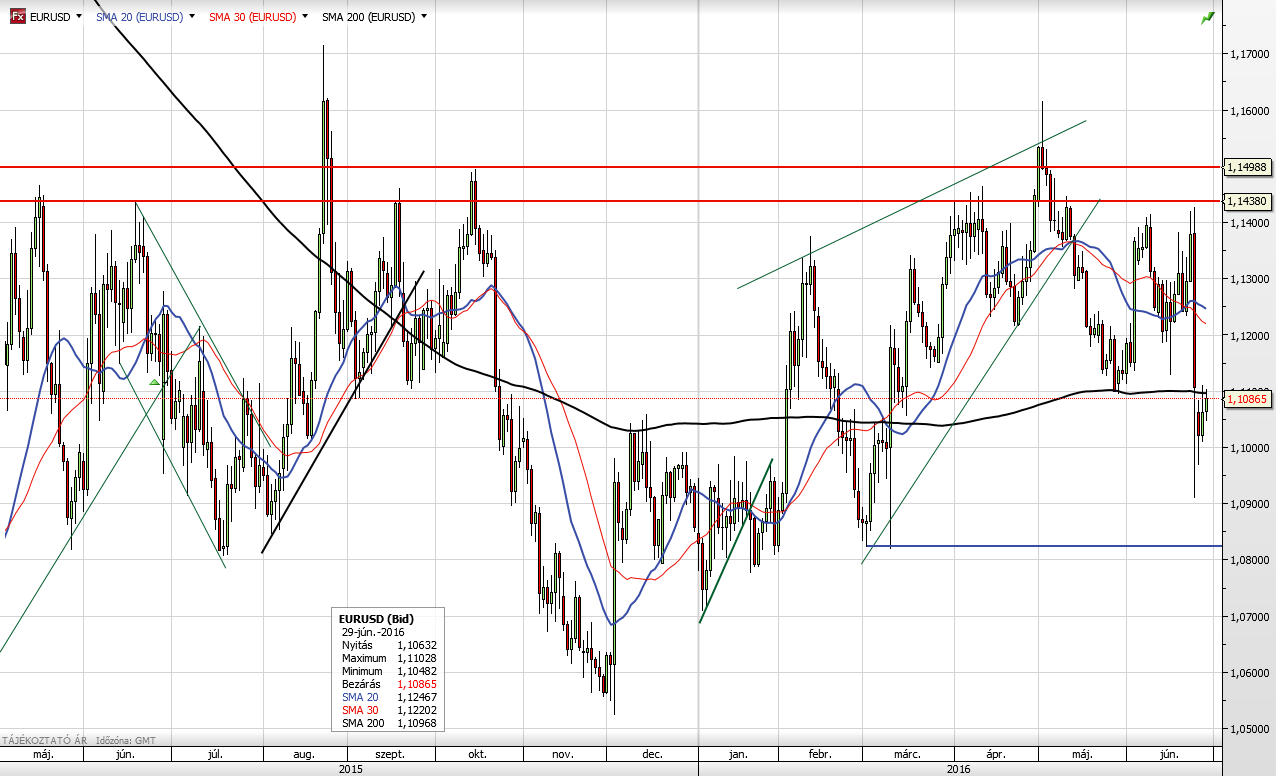Click the 1,07000 price axis label
Image resolution: width=1276 pixels, height=776 pixels.
pyautogui.click(x=1252, y=617)
